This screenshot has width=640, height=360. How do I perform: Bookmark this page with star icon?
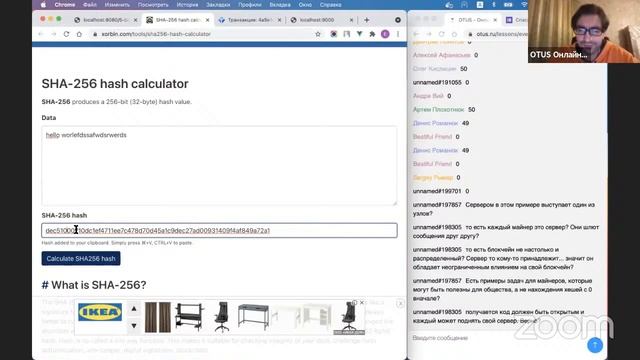318,34
